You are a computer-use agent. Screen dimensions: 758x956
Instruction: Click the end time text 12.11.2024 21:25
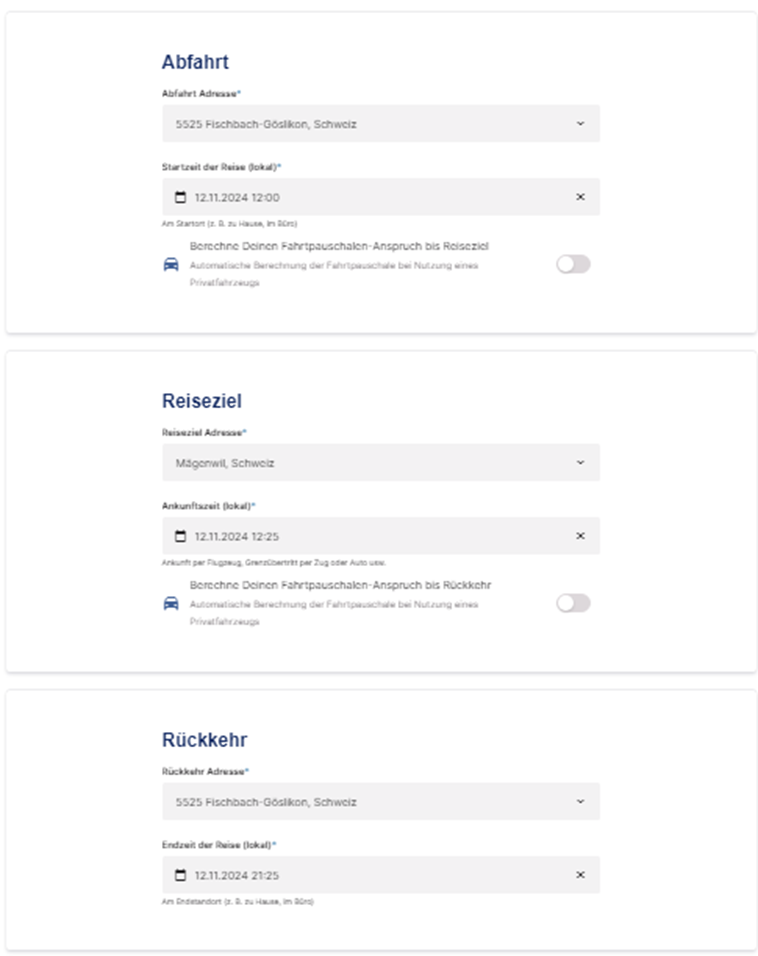(x=237, y=876)
